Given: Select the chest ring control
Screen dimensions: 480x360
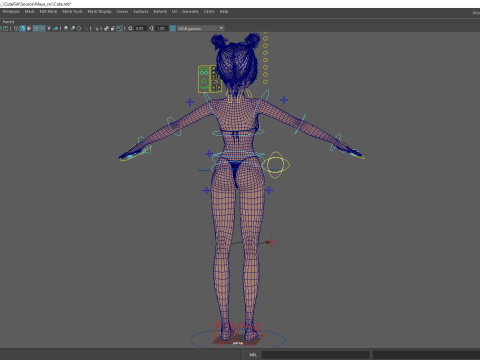Looking at the screenshot, I should tap(238, 133).
